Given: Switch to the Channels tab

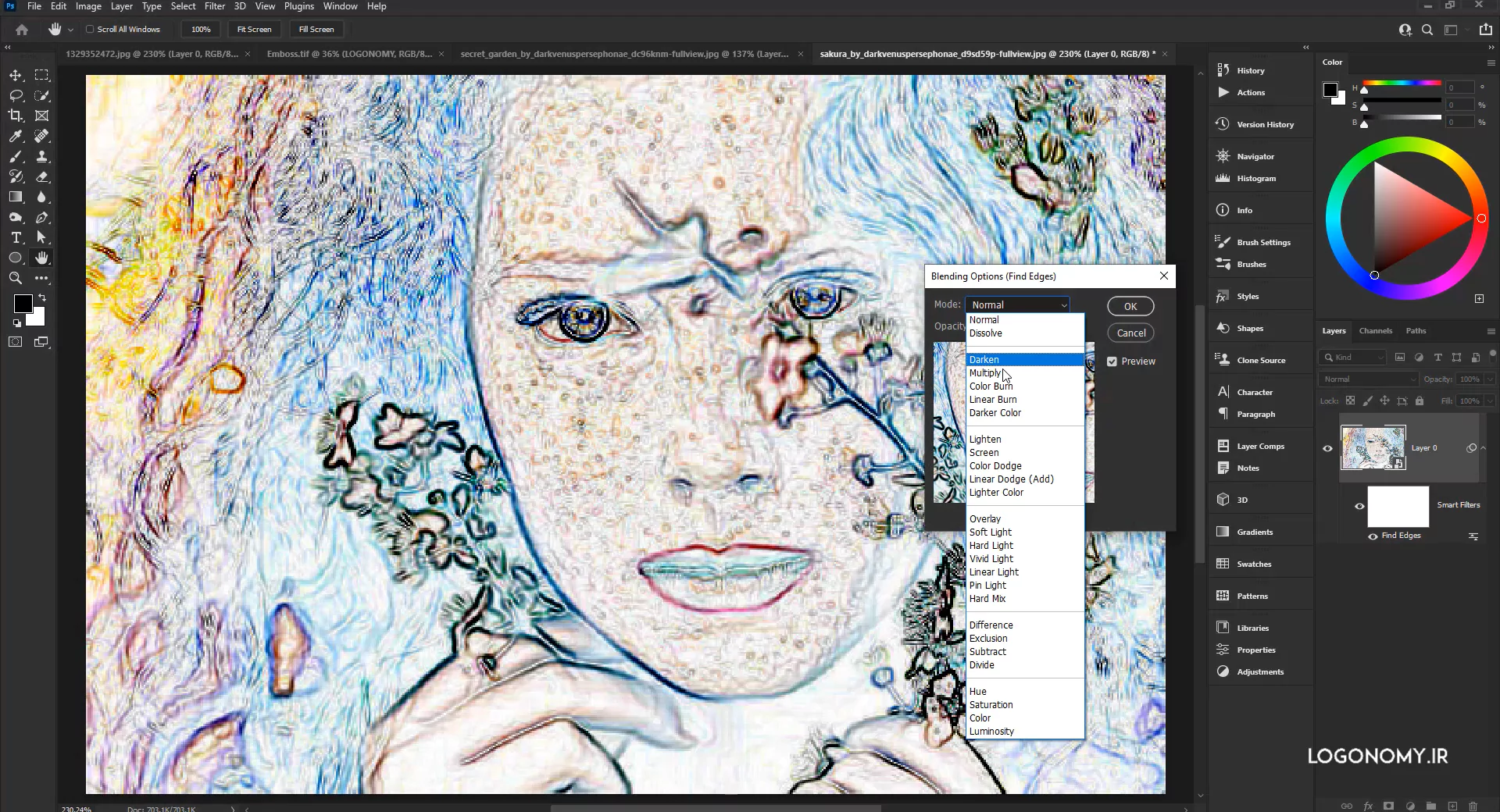Looking at the screenshot, I should coord(1375,331).
